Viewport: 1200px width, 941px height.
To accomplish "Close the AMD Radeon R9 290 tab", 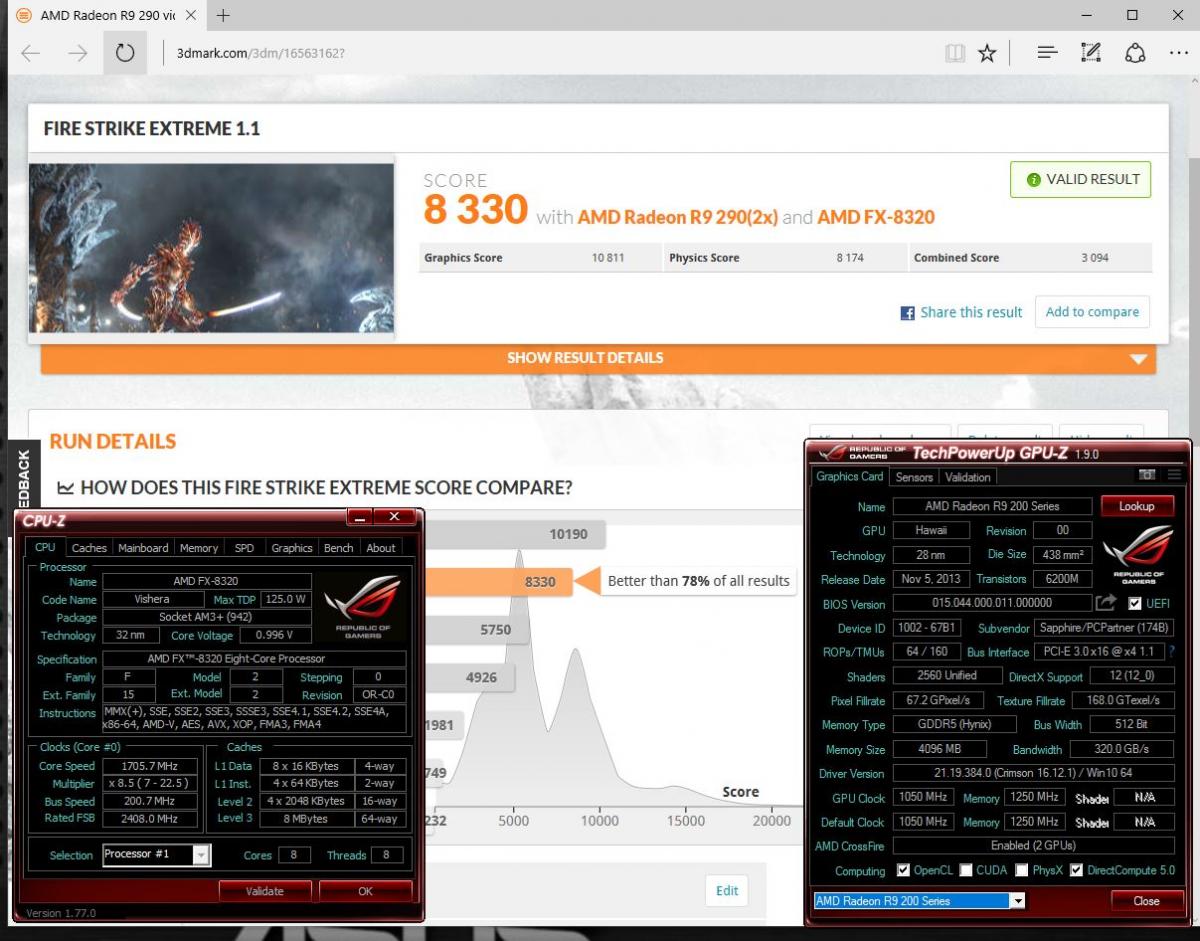I will (x=189, y=16).
